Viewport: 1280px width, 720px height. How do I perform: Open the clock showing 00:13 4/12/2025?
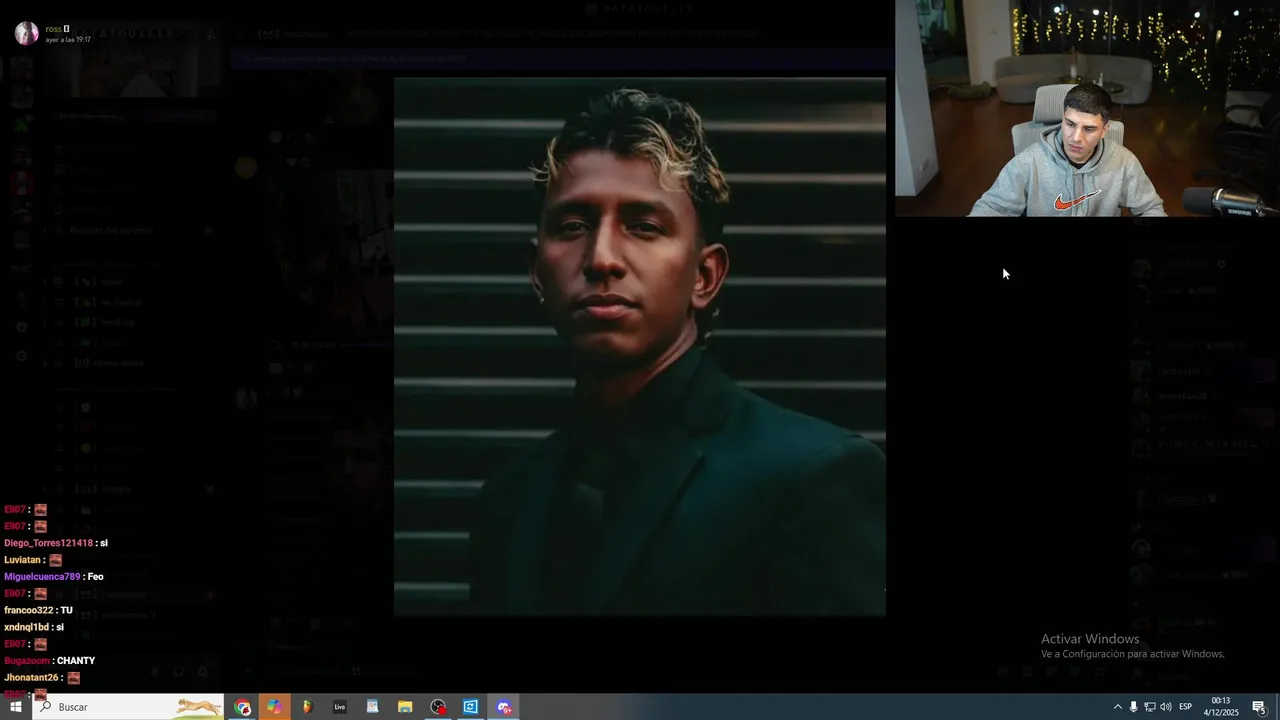(1221, 707)
